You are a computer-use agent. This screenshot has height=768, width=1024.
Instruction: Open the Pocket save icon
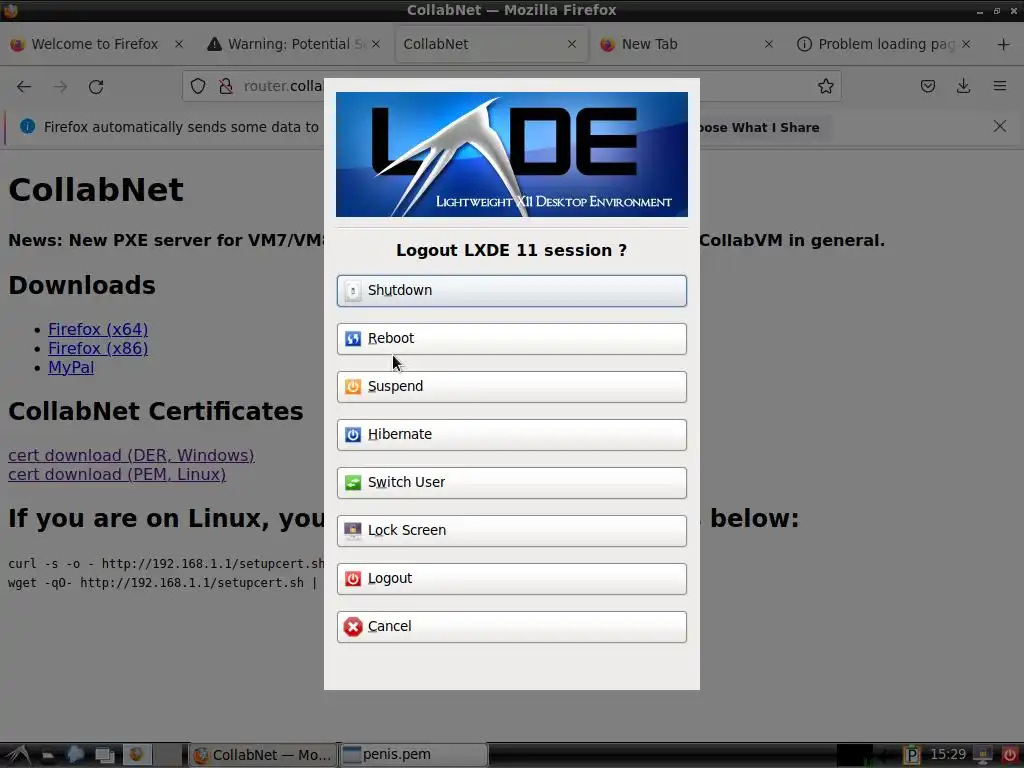coord(927,86)
